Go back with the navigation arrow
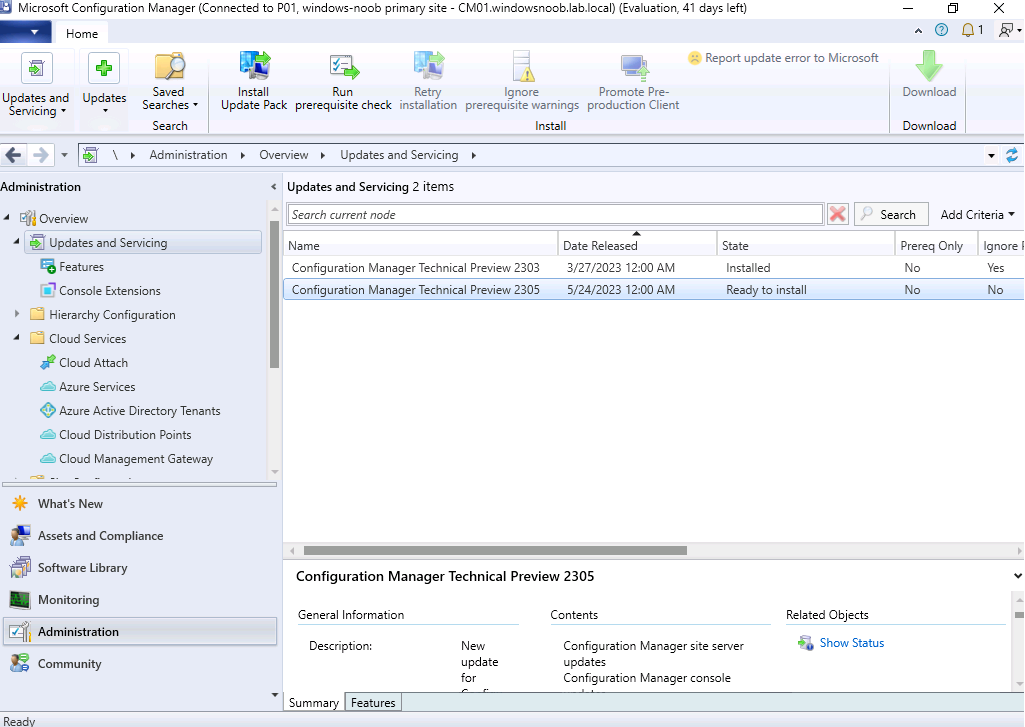 pyautogui.click(x=13, y=156)
